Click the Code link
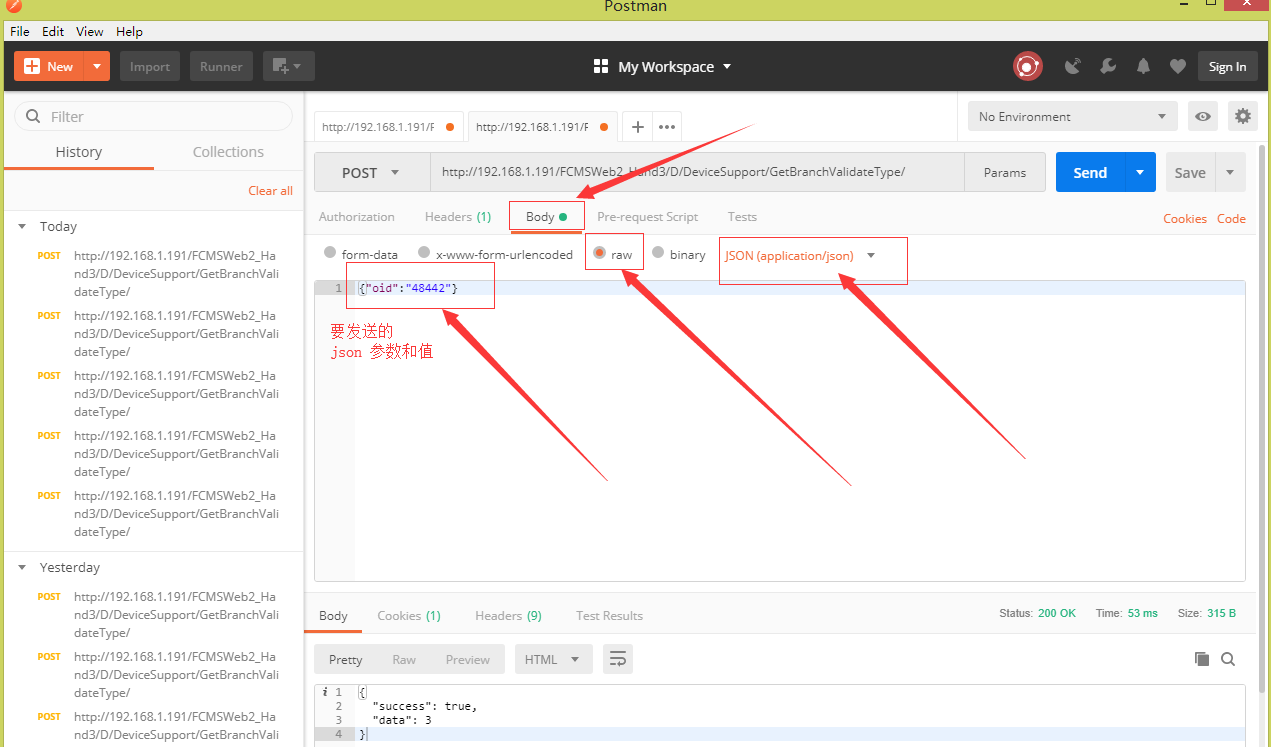This screenshot has width=1271, height=747. tap(1231, 219)
